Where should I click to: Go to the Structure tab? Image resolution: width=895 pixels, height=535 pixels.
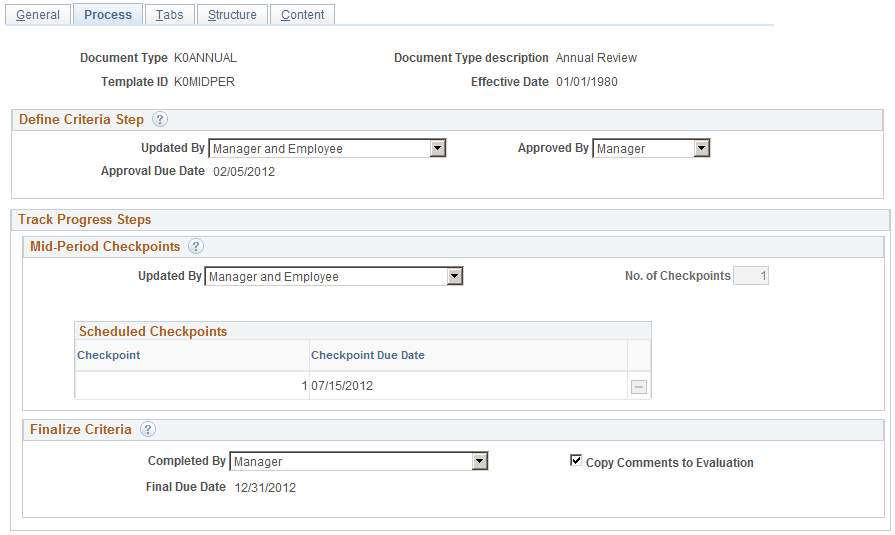(232, 14)
